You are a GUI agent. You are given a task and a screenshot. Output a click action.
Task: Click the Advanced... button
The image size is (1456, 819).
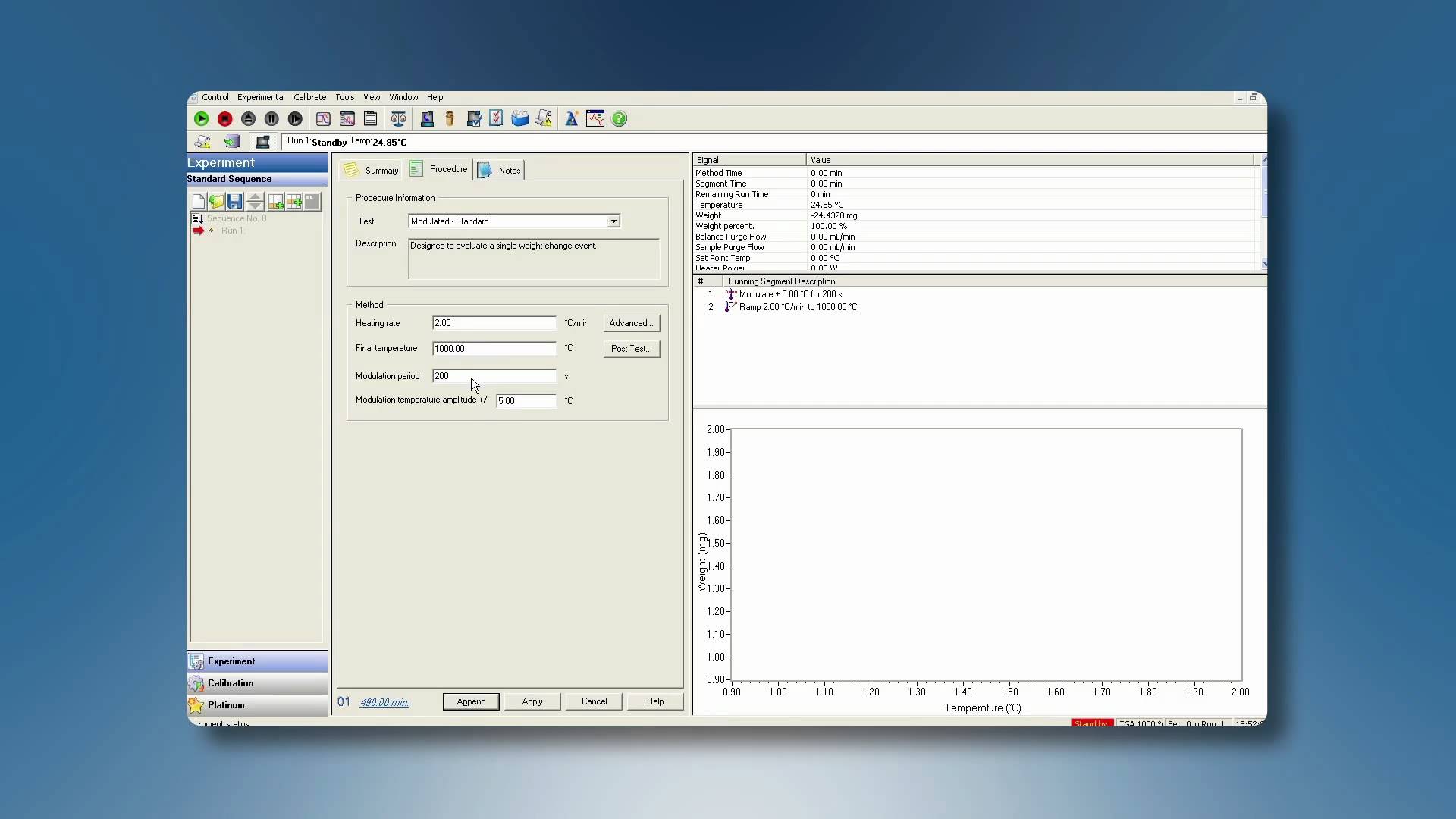tap(631, 323)
